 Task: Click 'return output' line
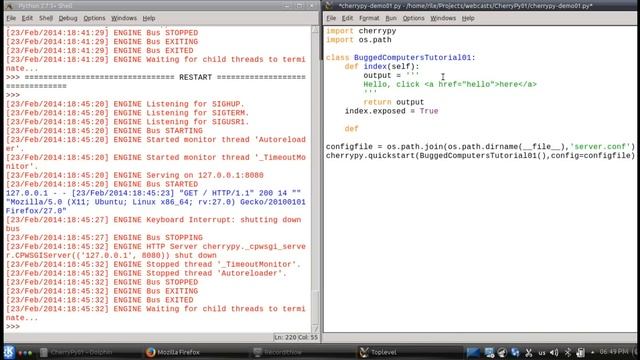pos(393,102)
